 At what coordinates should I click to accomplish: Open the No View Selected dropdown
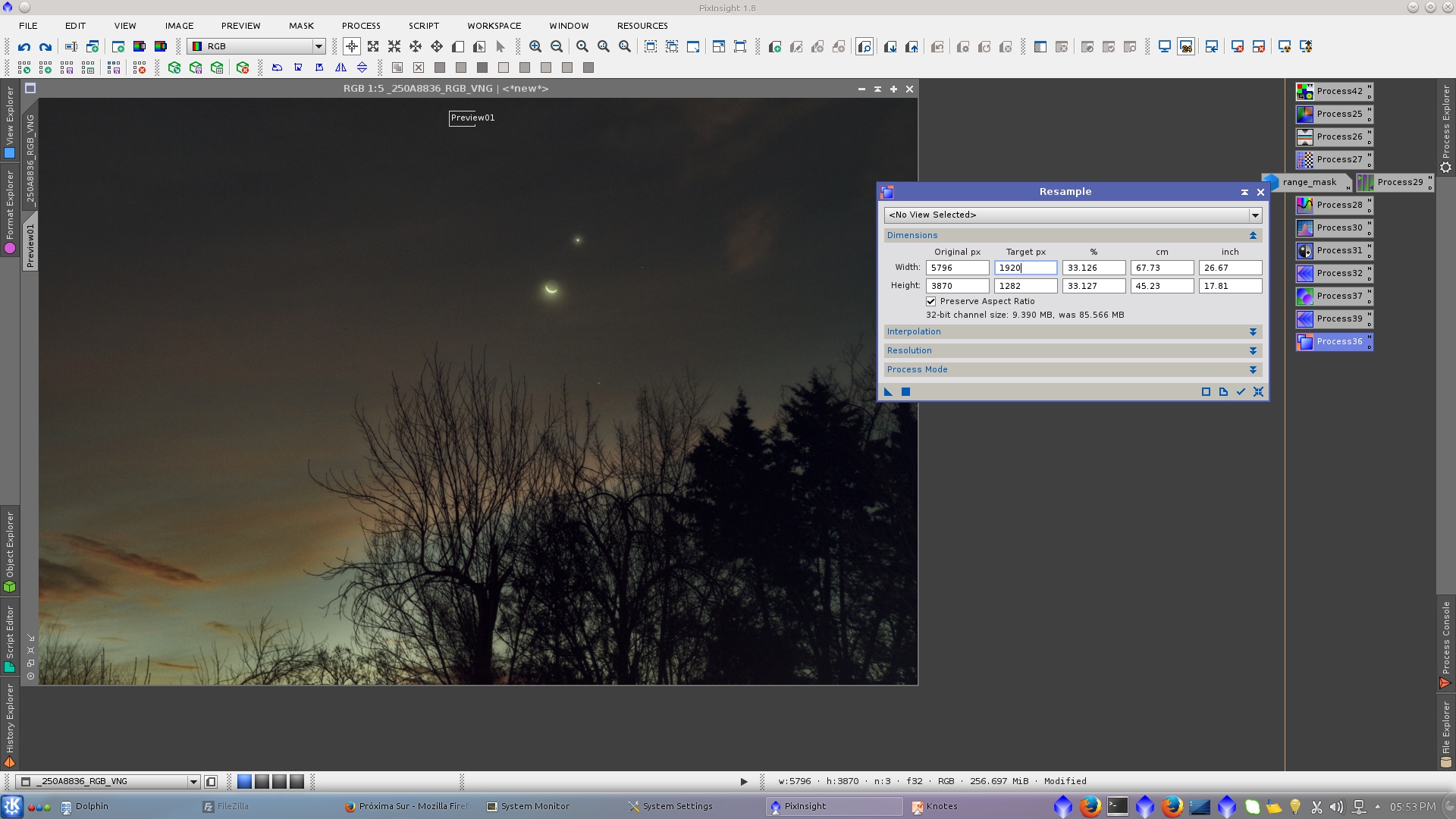1072,215
